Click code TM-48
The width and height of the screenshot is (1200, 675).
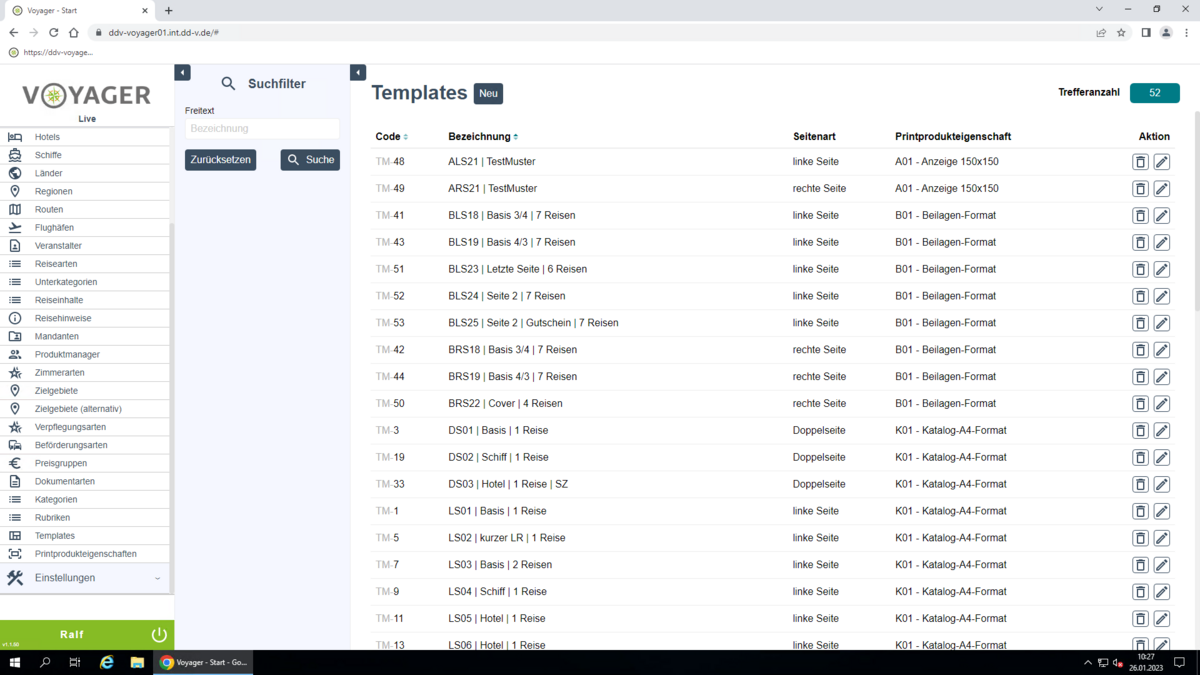(x=390, y=162)
